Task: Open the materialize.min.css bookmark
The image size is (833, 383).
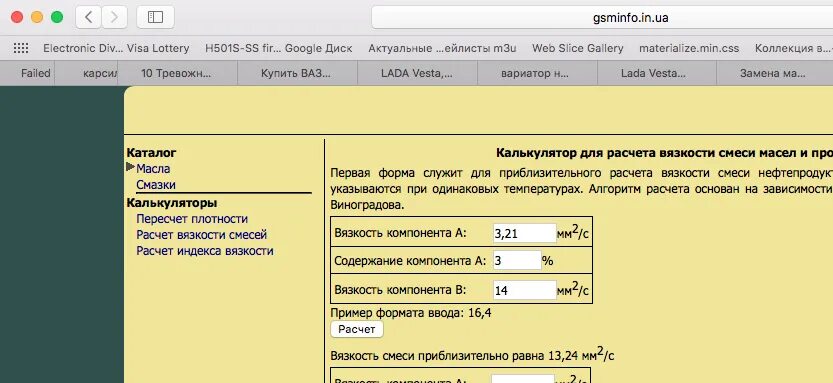Action: [688, 48]
